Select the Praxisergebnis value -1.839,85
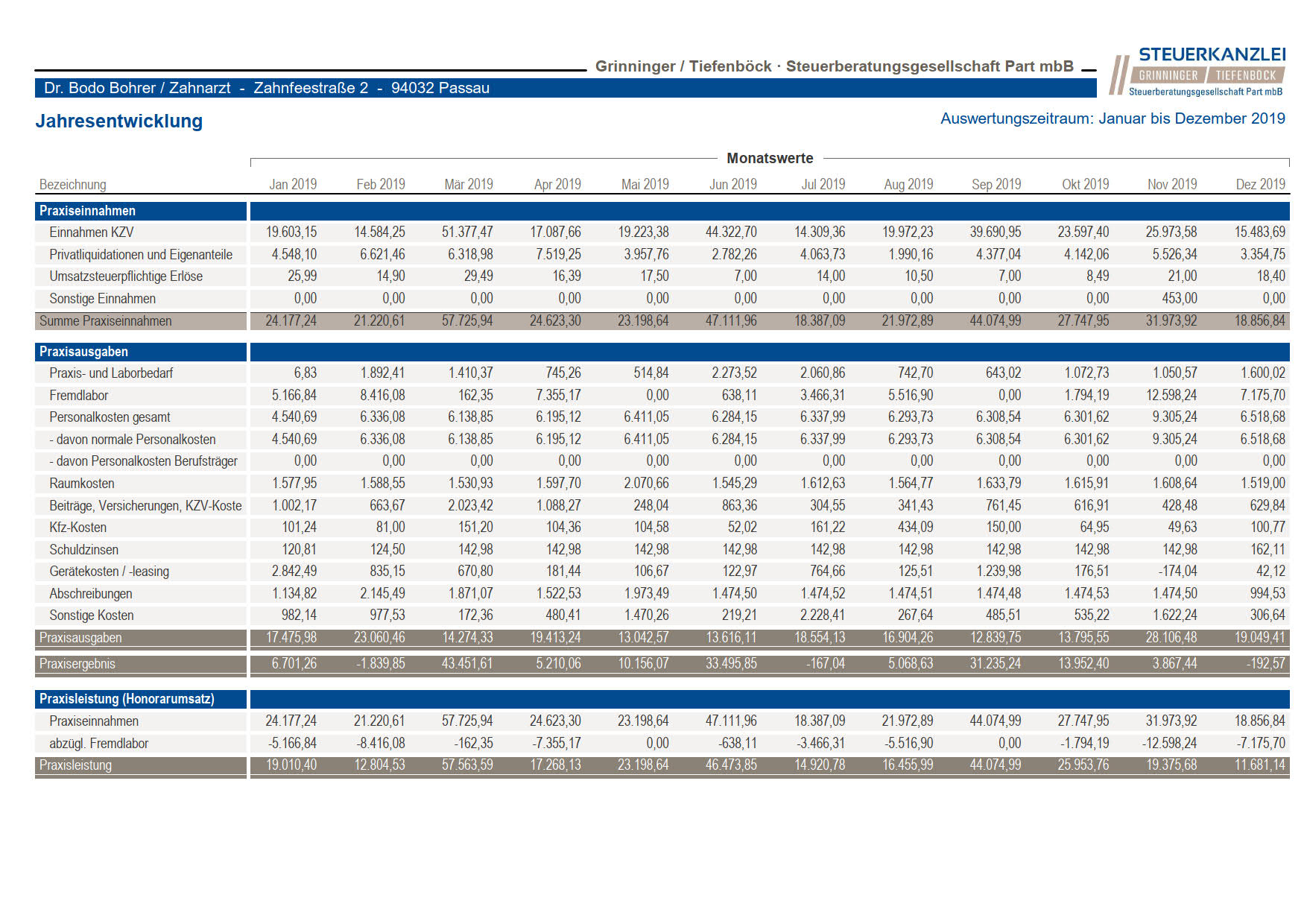The height and width of the screenshot is (924, 1307). (380, 664)
